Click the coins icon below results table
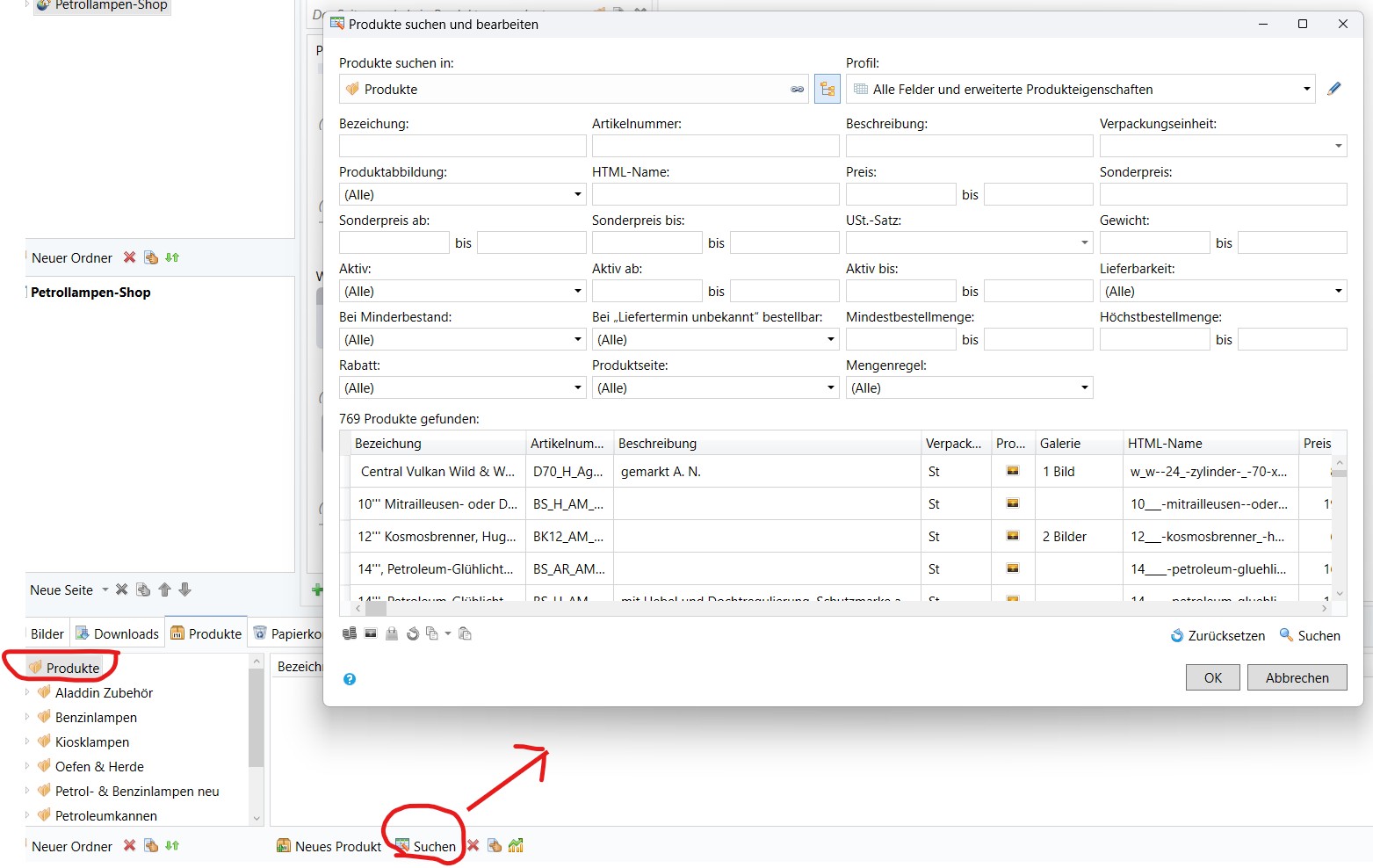1373x868 pixels. pos(350,633)
